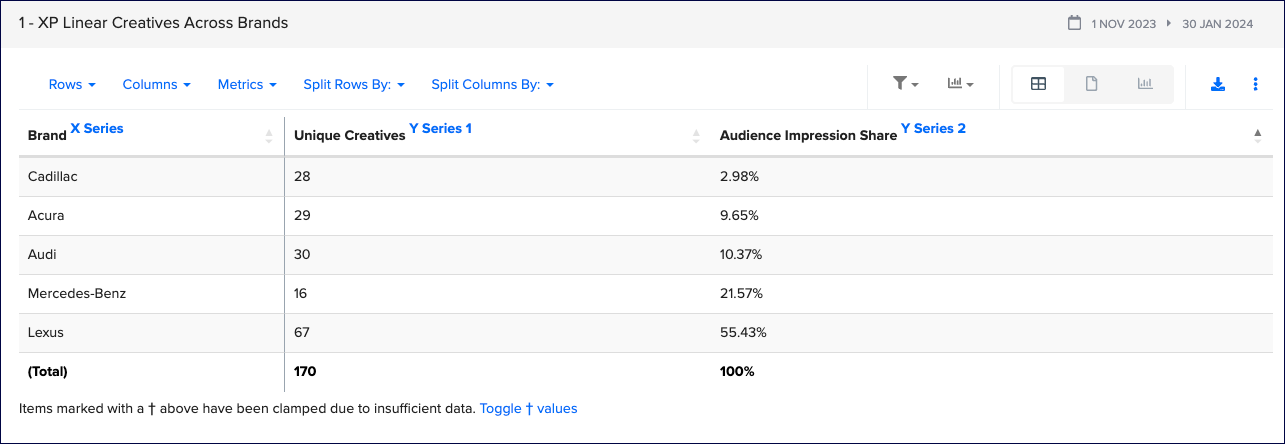Viewport: 1285px width, 444px height.
Task: Click the calendar icon by the date range
Action: coord(1075,23)
